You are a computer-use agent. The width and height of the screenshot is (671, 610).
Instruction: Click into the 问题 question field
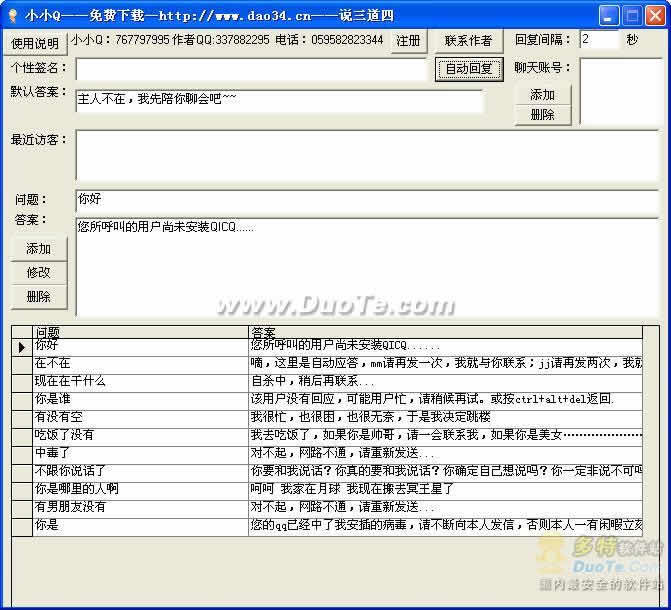tap(366, 201)
